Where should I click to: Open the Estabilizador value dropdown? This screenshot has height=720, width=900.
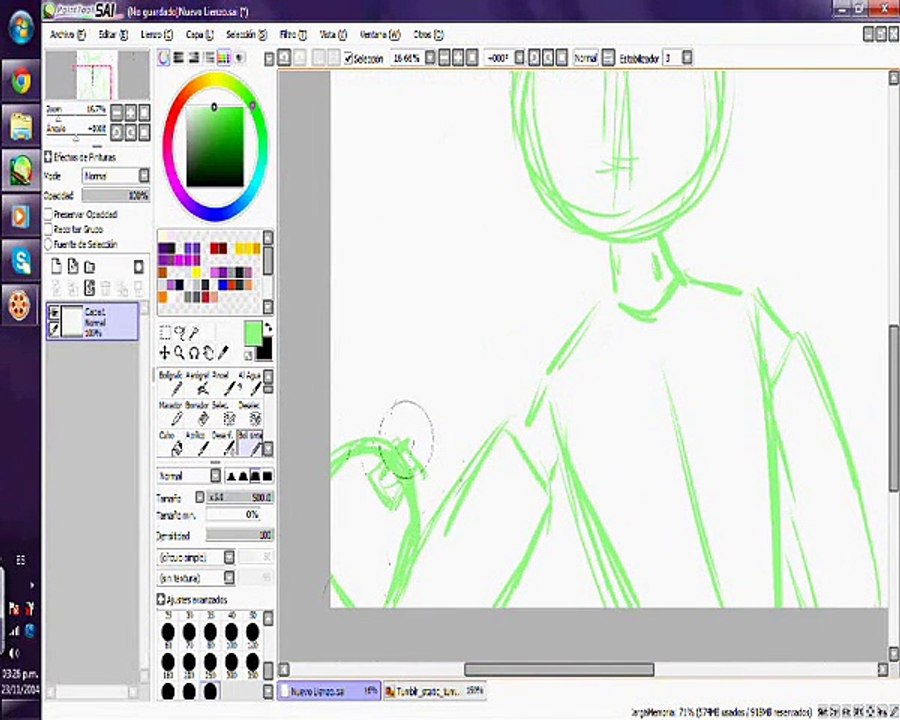coord(686,58)
